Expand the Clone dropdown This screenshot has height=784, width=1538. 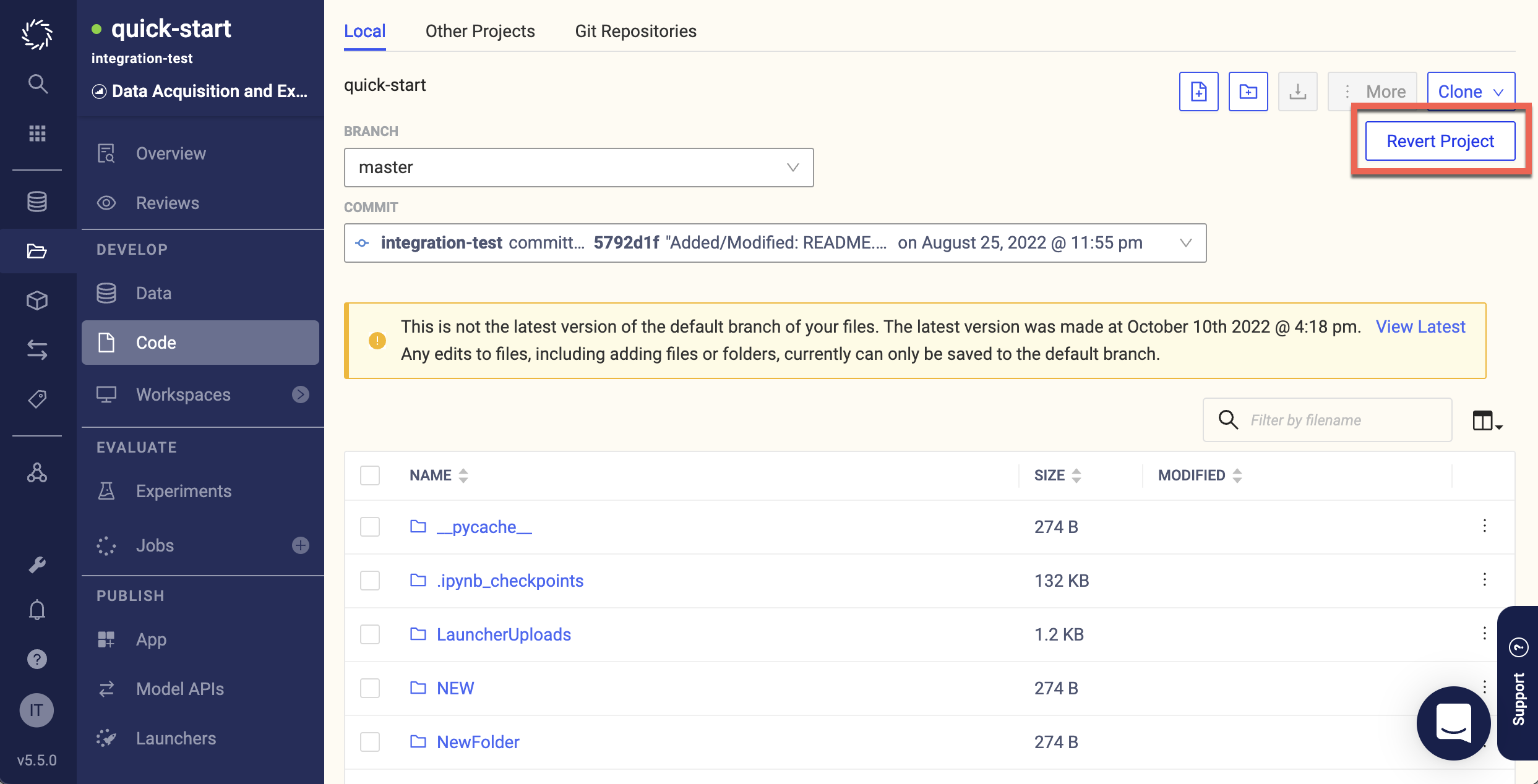(1471, 92)
